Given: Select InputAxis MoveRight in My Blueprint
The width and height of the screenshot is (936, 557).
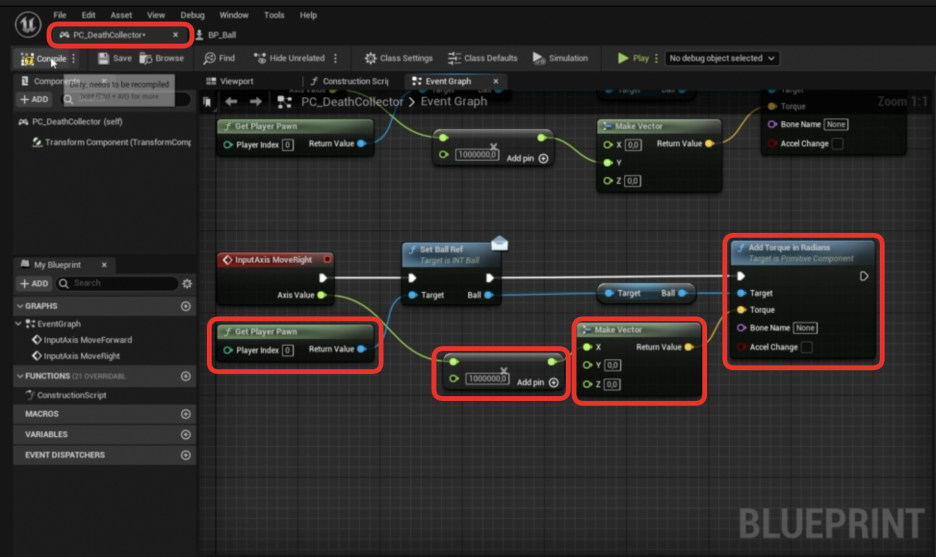Looking at the screenshot, I should [81, 356].
